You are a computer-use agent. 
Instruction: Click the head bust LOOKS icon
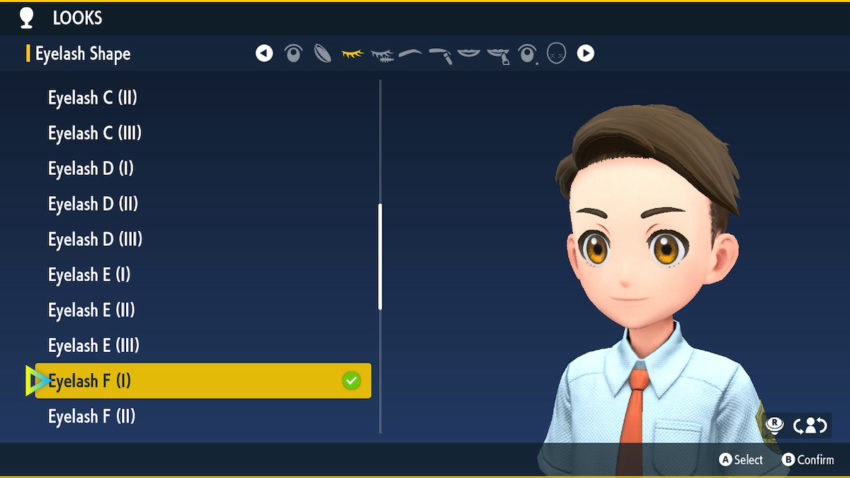coord(27,18)
